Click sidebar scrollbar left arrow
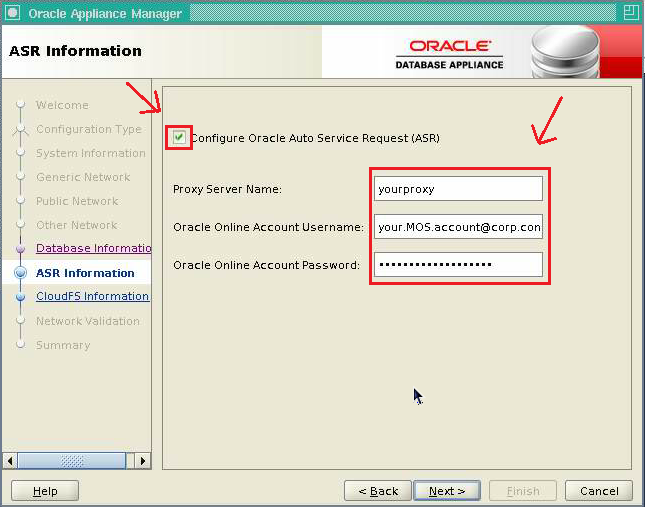 click(12, 461)
